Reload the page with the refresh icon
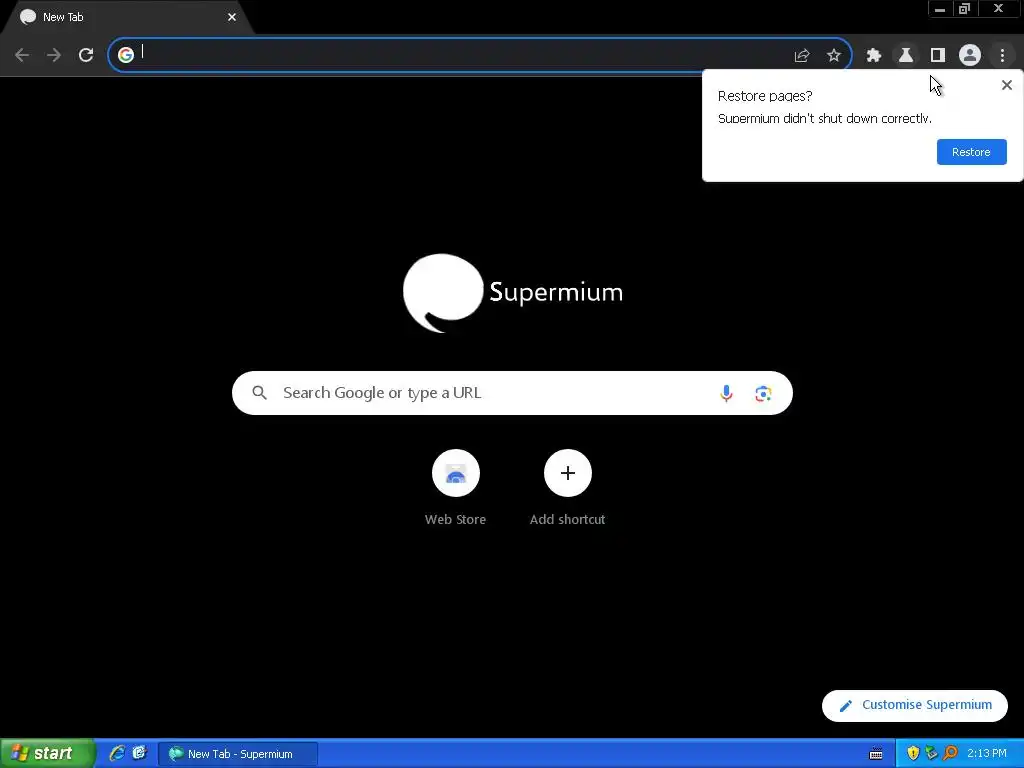 86,55
